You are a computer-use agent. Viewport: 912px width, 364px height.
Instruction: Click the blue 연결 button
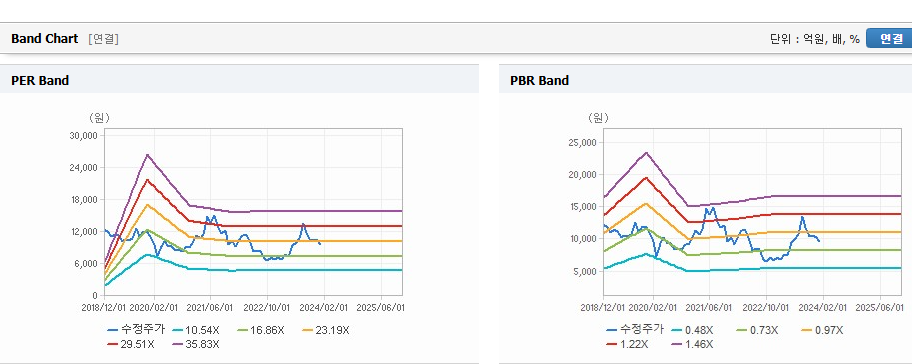tap(889, 39)
